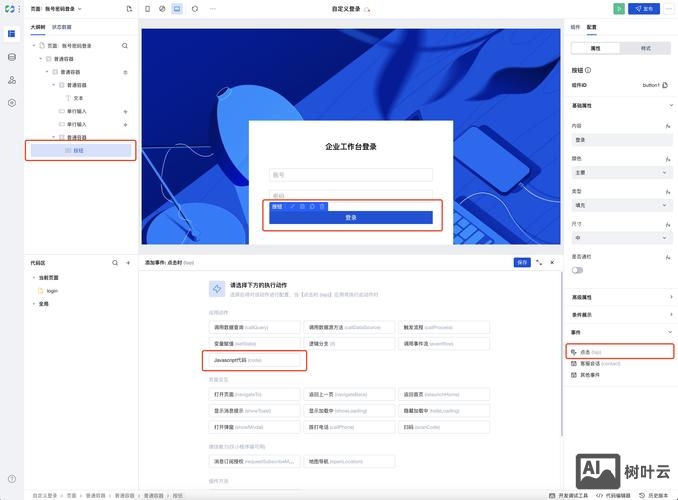This screenshot has height=500, width=678.
Task: Switch to desktop display mode icon
Action: pos(177,8)
